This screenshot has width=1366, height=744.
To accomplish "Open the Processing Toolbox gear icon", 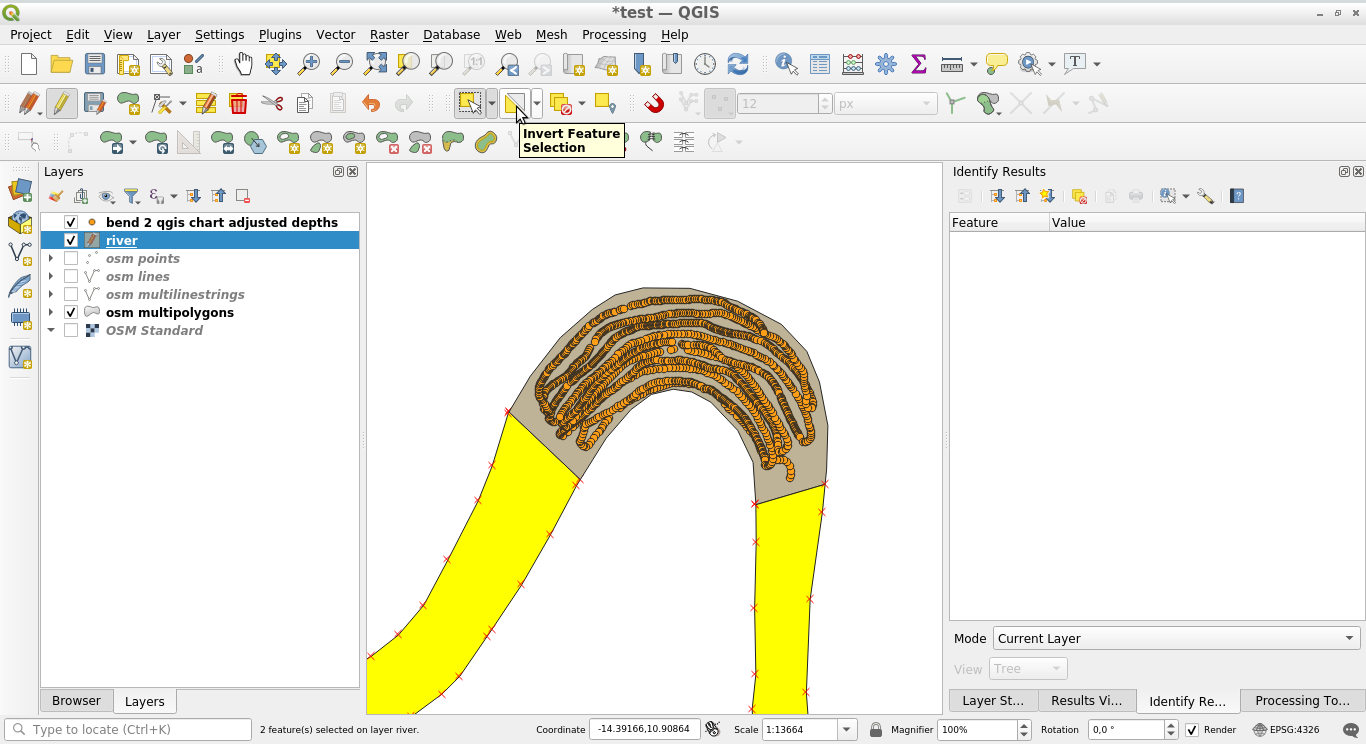I will coord(886,64).
